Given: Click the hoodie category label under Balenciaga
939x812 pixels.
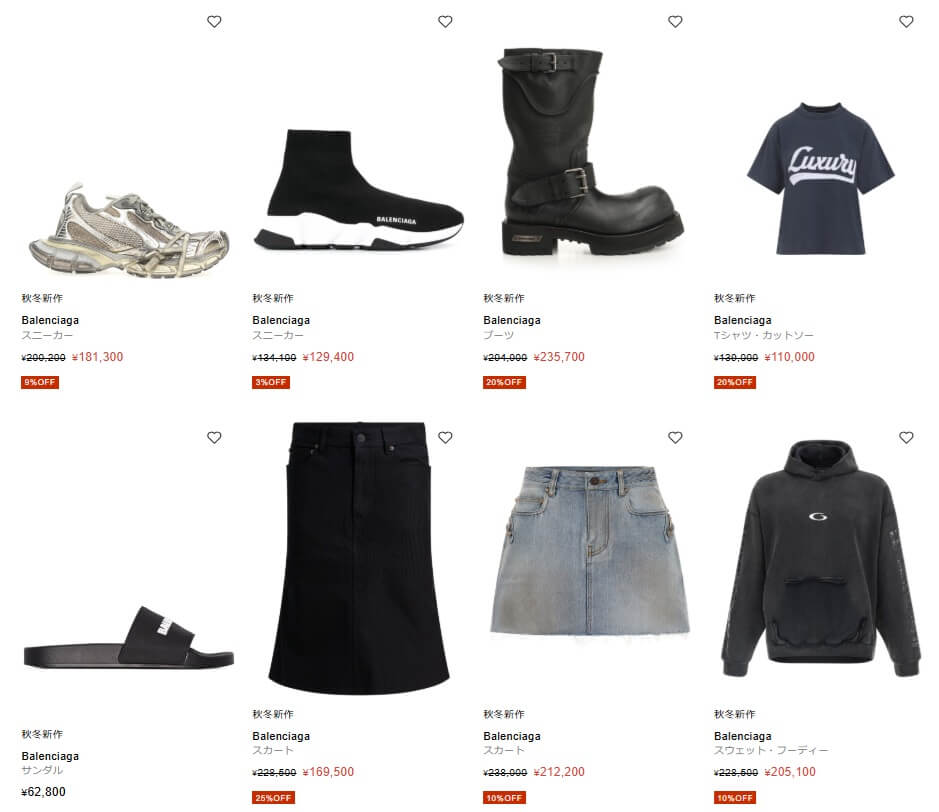Looking at the screenshot, I should 771,750.
